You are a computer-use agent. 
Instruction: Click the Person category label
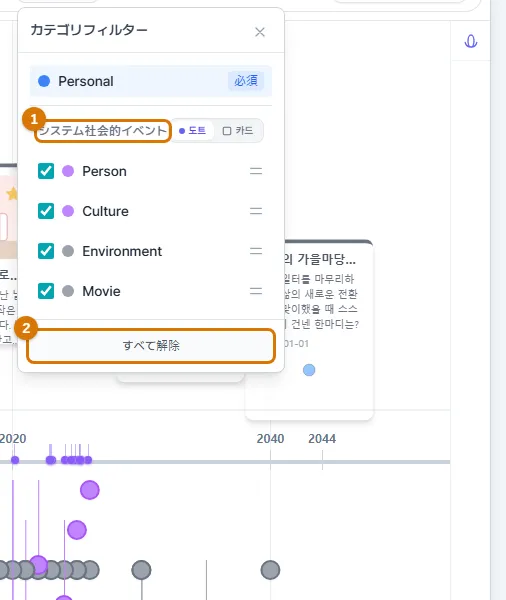tap(104, 171)
